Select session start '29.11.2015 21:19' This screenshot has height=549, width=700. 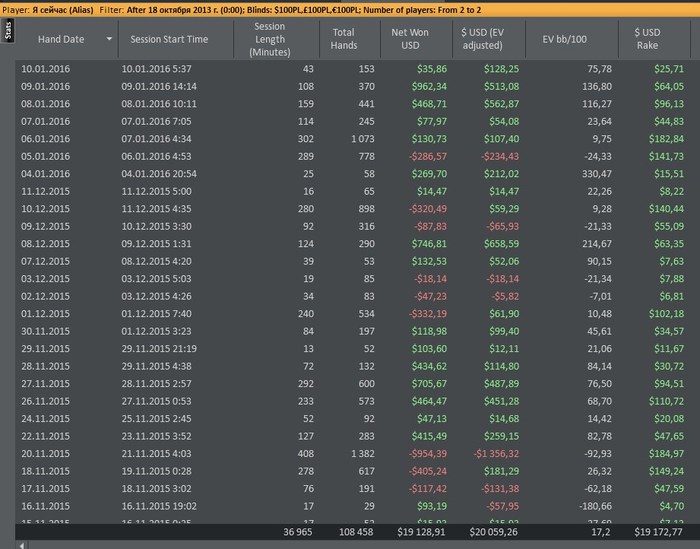click(x=159, y=349)
